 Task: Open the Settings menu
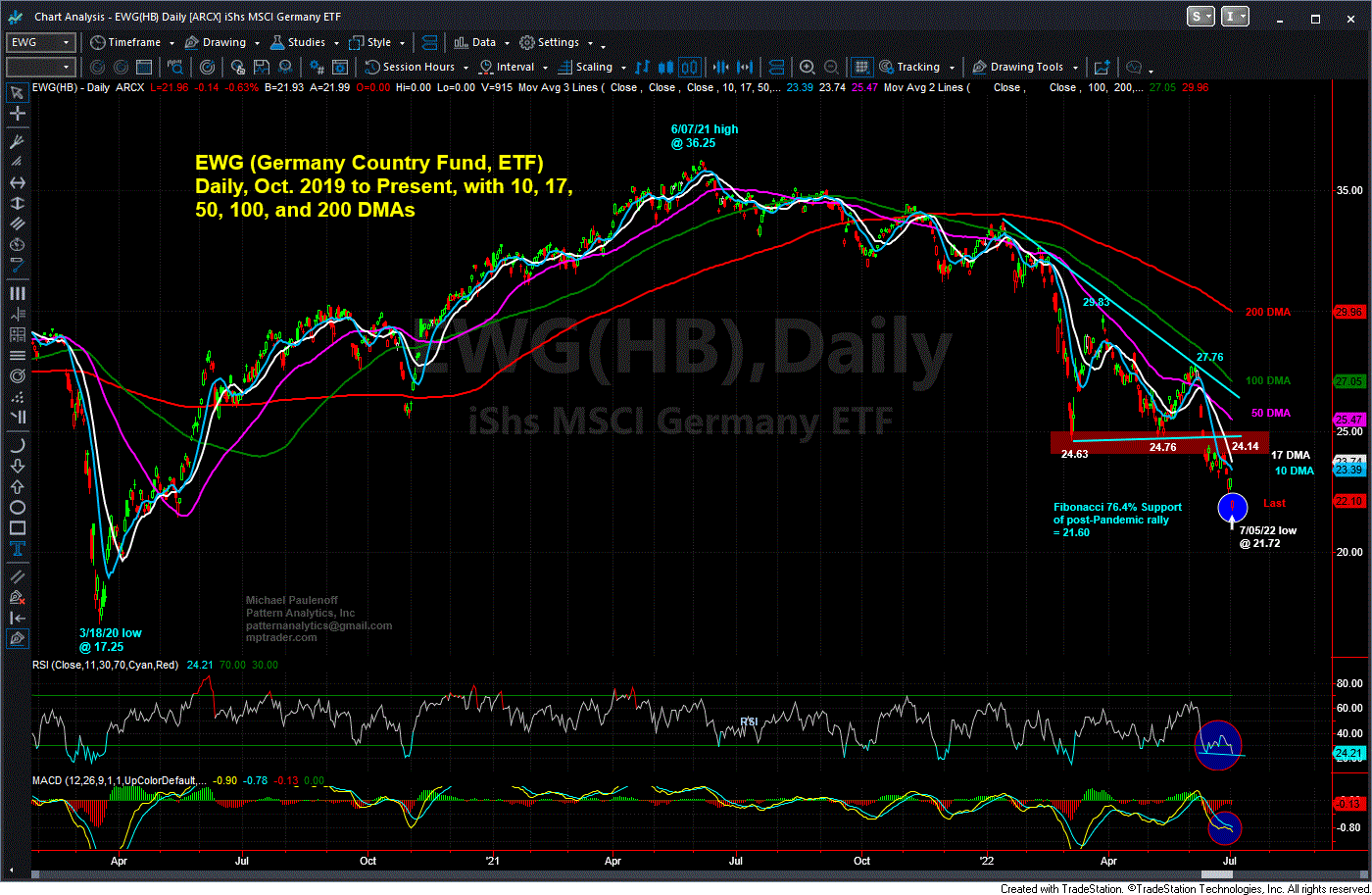(550, 42)
